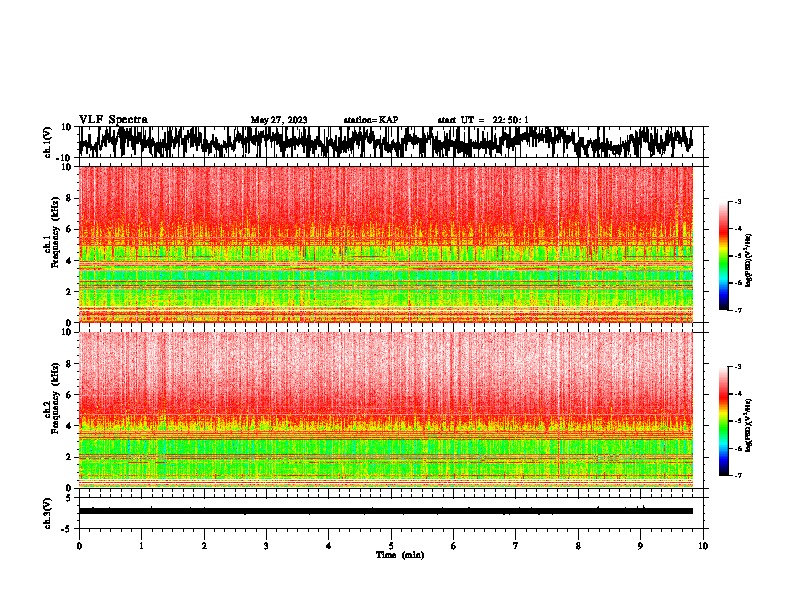
Task: Click time axis tick label "5"
Action: click(x=391, y=546)
